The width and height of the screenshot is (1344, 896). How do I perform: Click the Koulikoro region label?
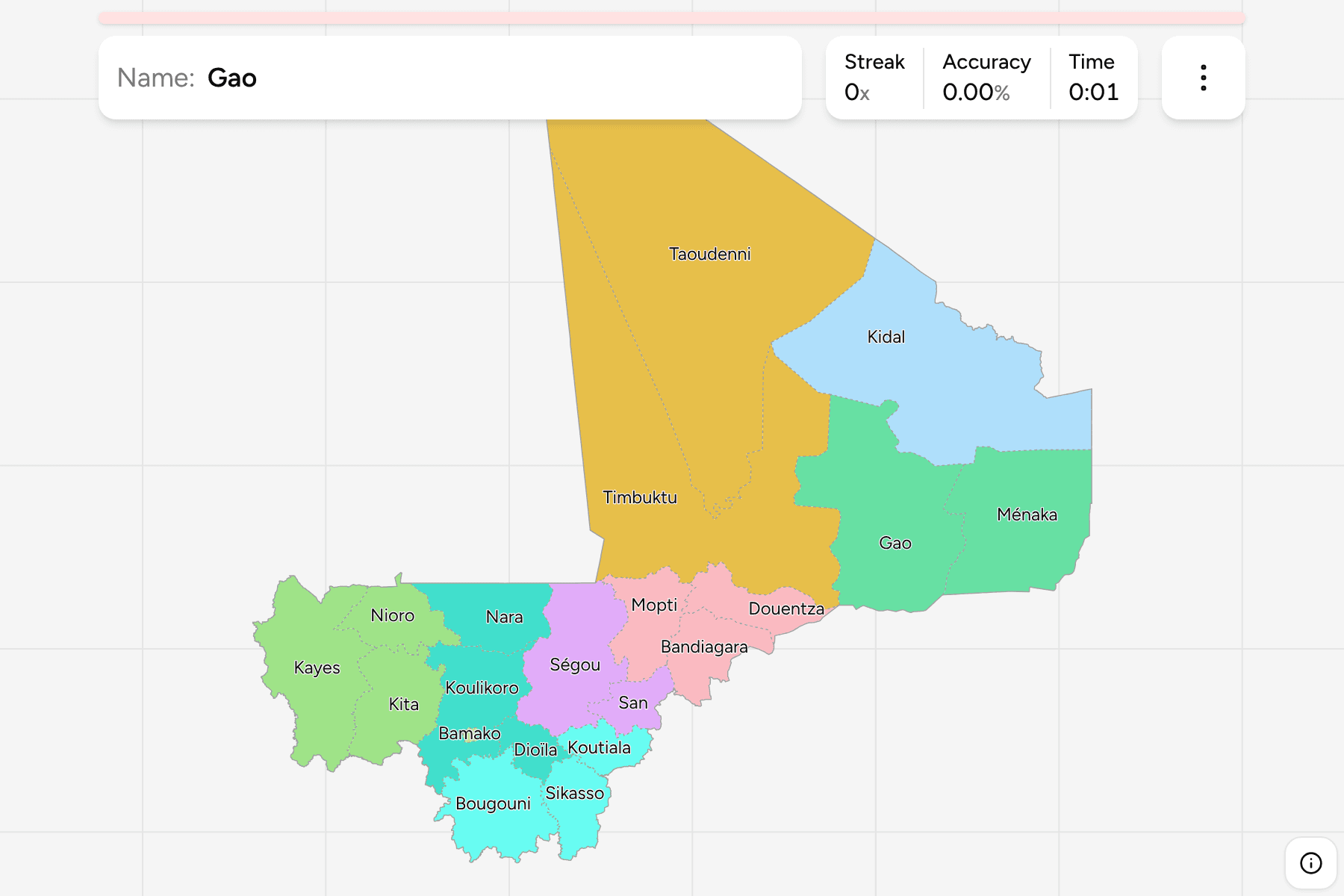tap(482, 688)
